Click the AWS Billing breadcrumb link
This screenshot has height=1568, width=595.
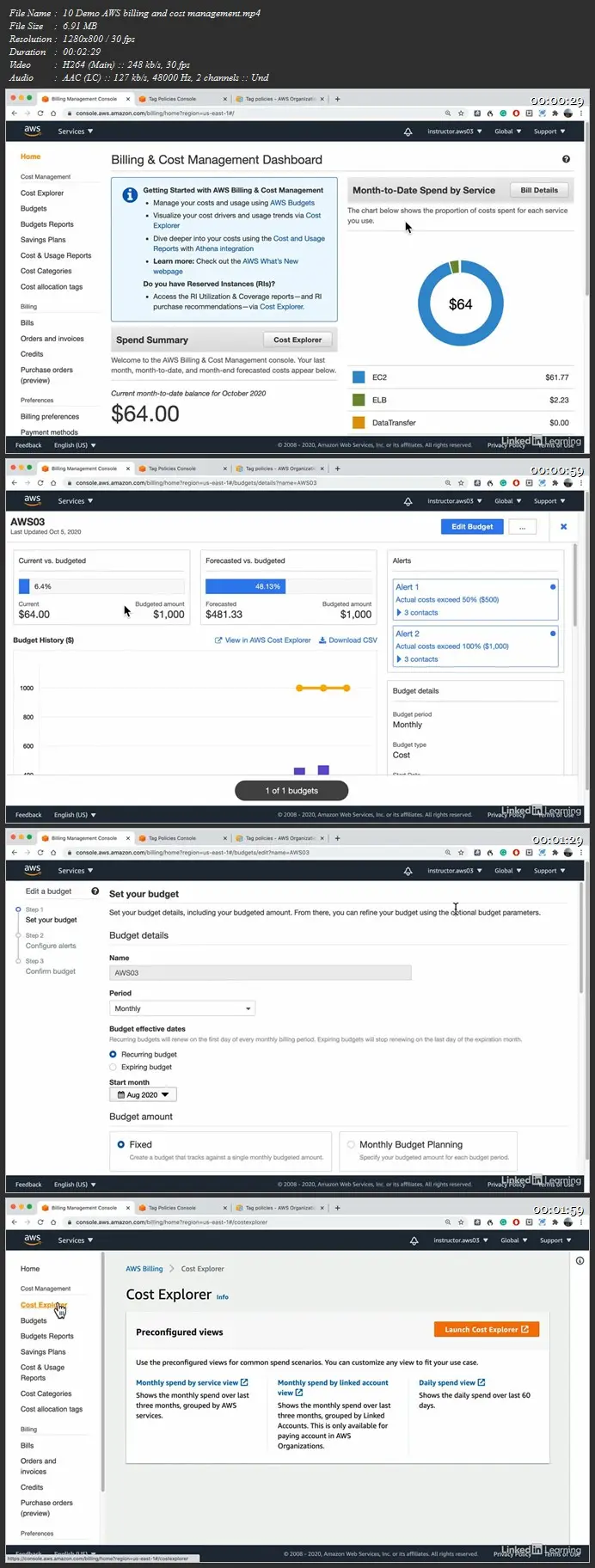coord(144,1269)
